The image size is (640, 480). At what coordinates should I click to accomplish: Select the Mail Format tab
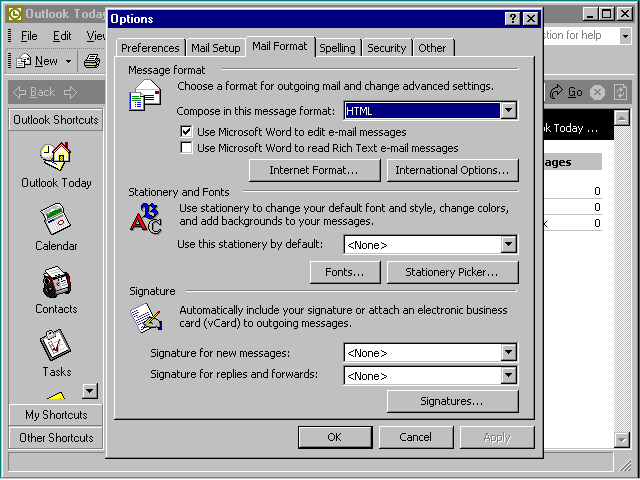(280, 46)
